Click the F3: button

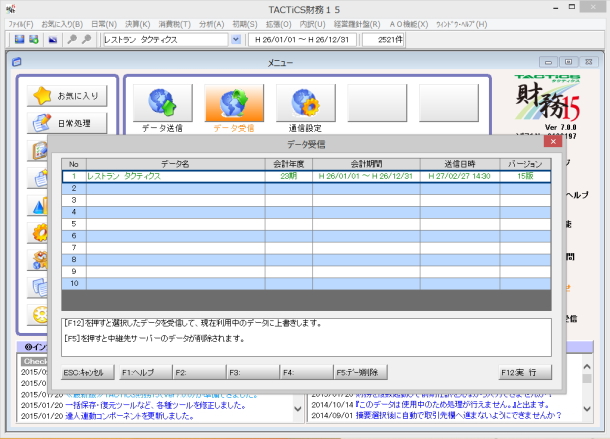coord(253,372)
